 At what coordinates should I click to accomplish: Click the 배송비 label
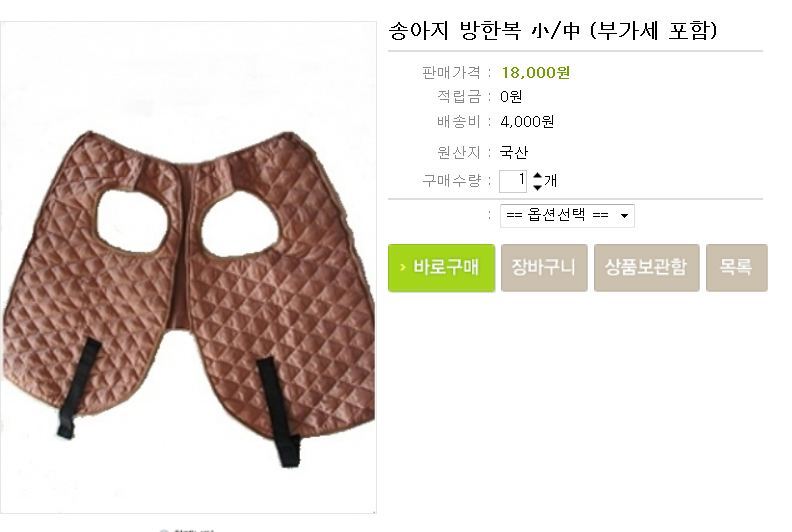[459, 122]
